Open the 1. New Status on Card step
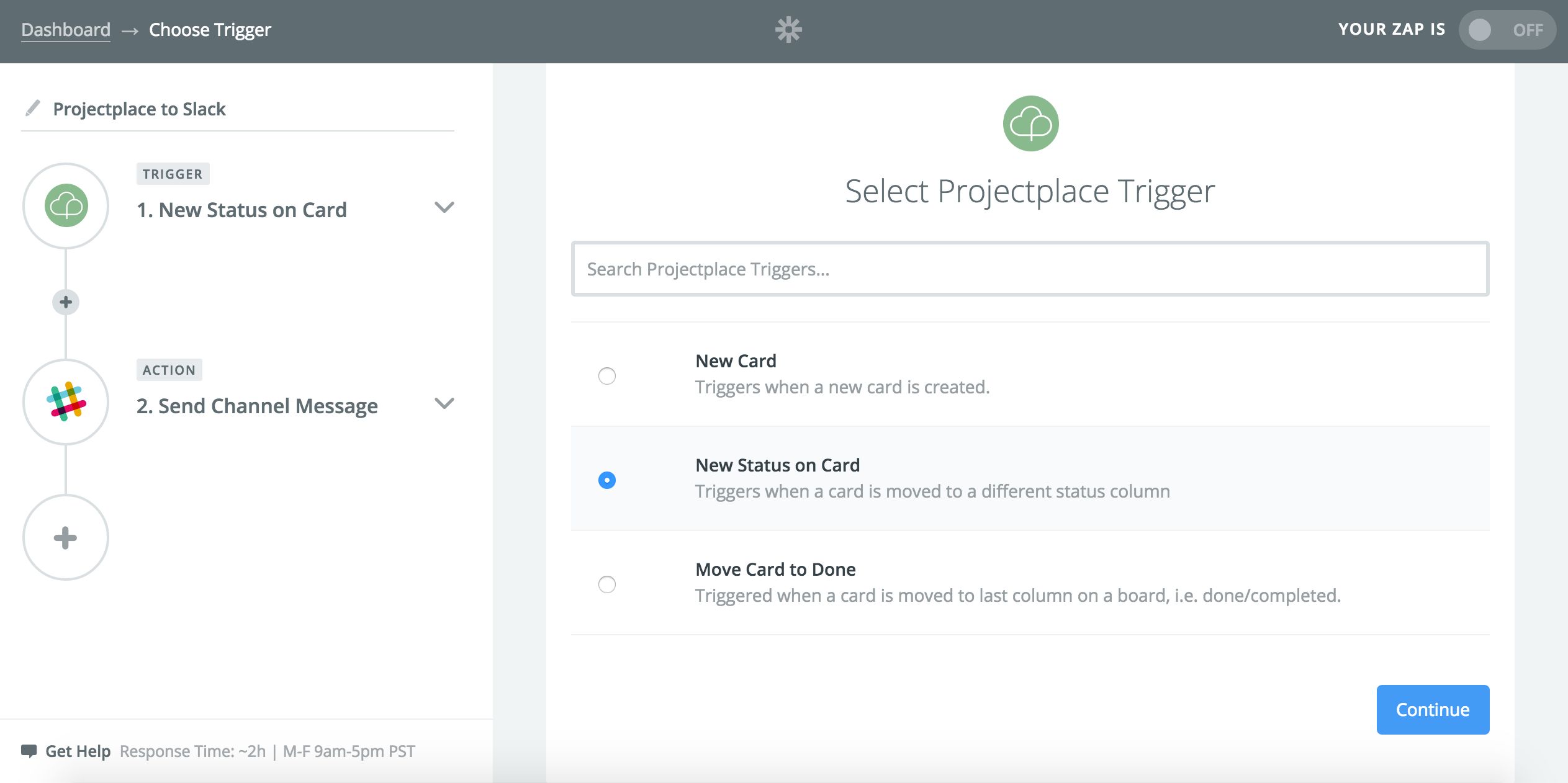1568x783 pixels. click(241, 210)
